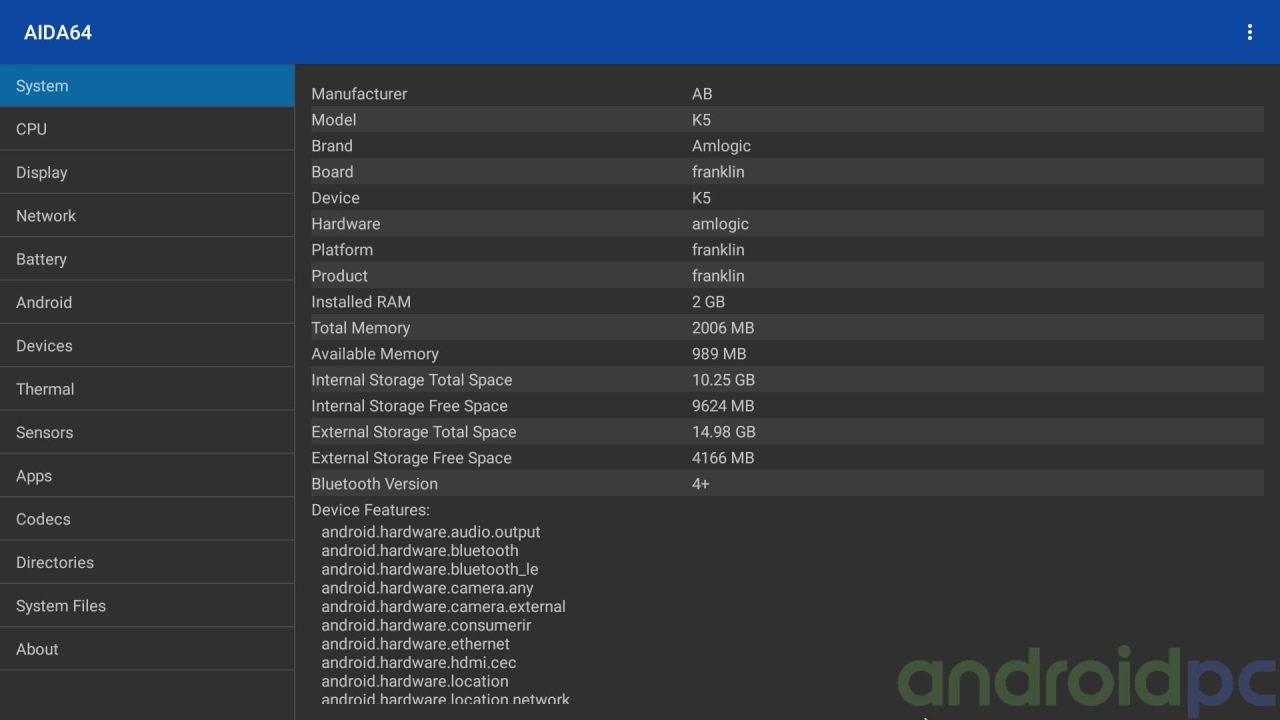Open the Apps section
1280x720 pixels.
click(x=147, y=475)
